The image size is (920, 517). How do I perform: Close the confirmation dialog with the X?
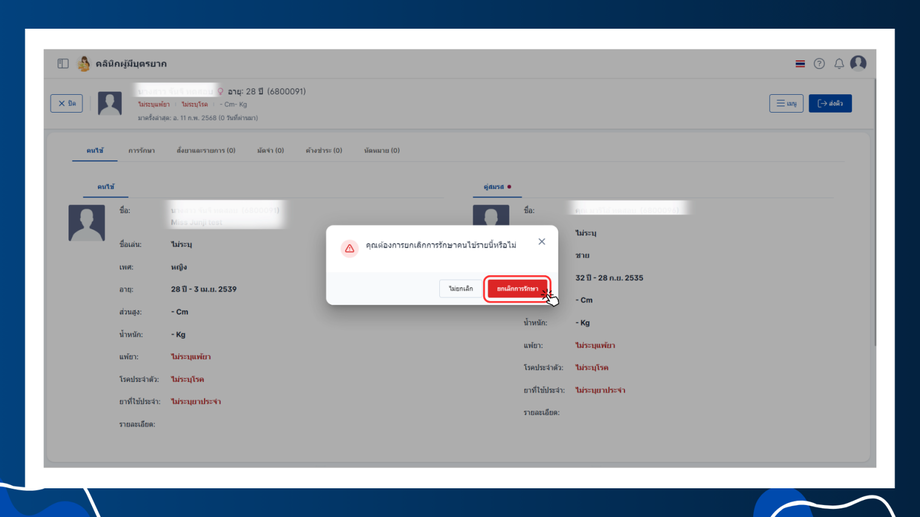(542, 242)
